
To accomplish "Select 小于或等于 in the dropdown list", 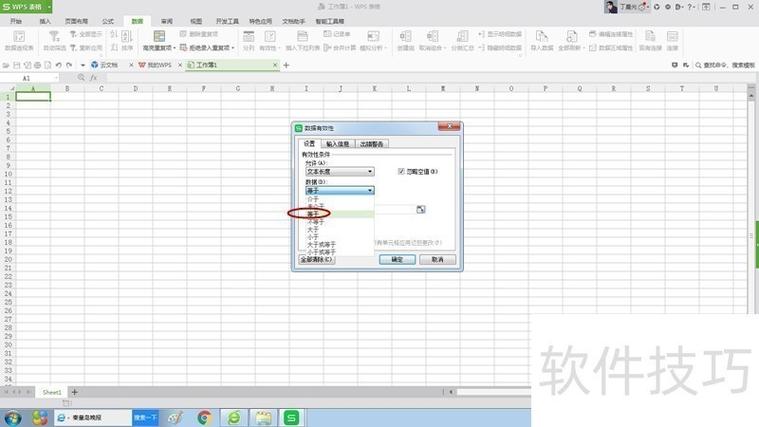I will tap(340, 252).
